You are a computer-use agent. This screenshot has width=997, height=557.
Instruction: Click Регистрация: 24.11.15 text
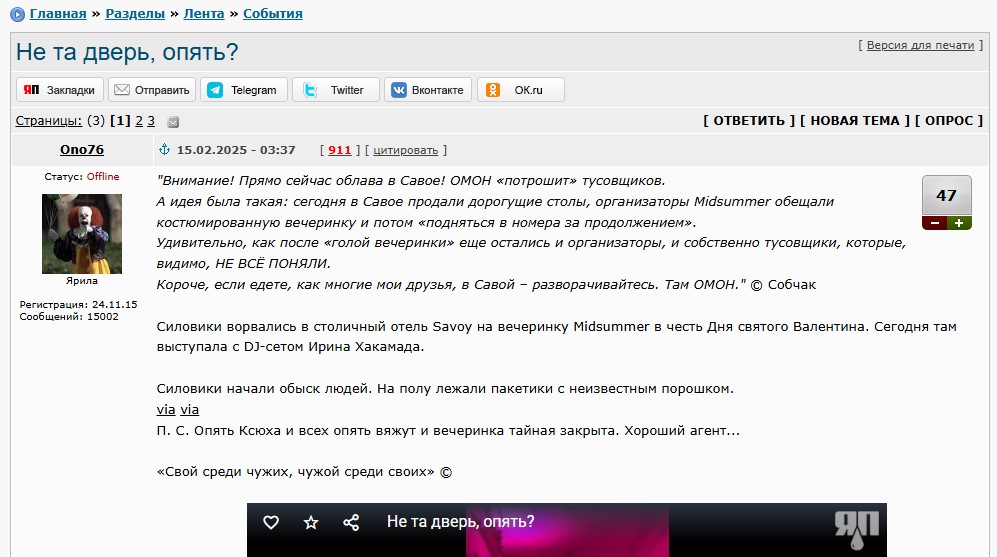coord(78,305)
